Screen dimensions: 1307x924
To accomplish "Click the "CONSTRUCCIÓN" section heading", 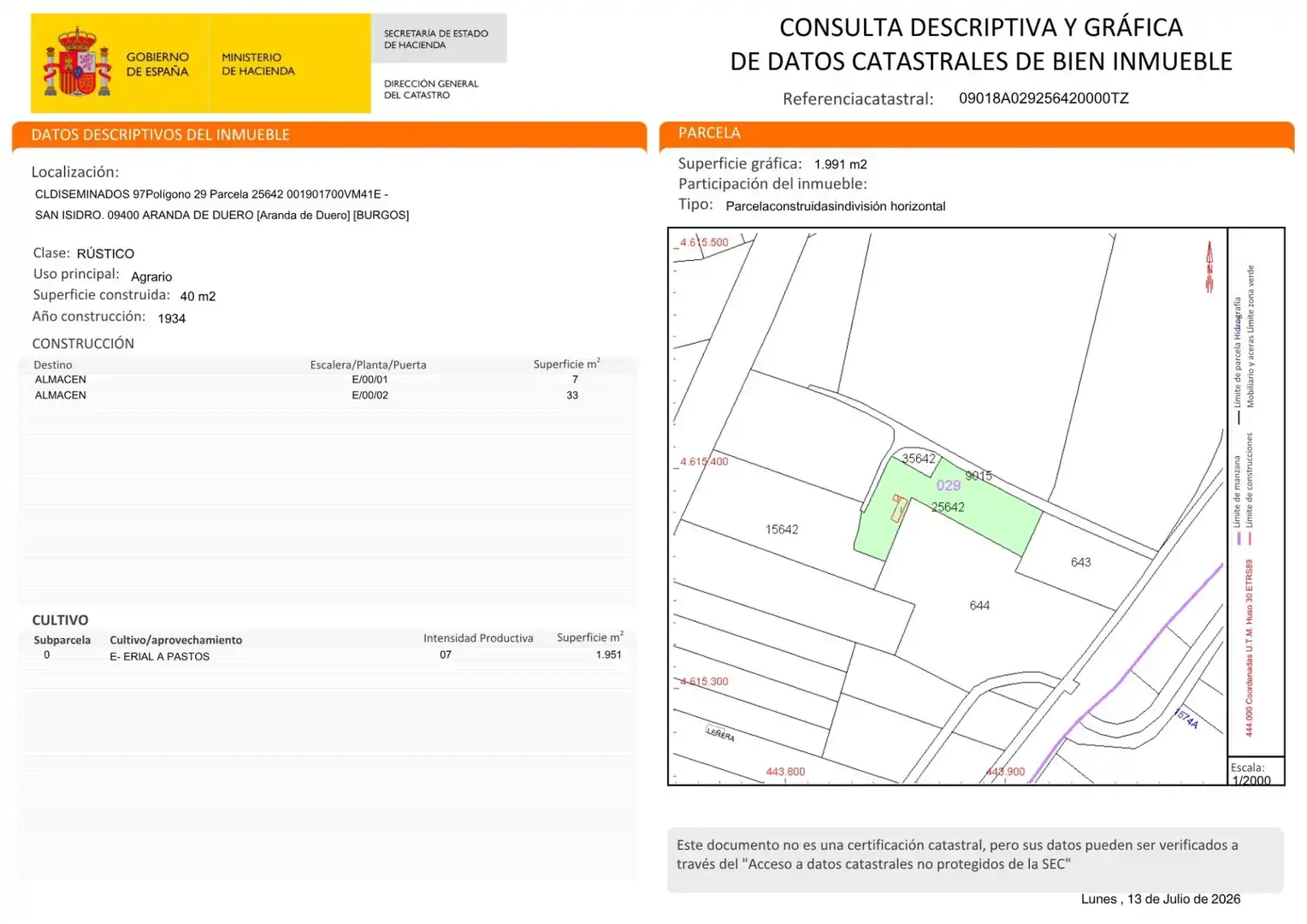I will [x=83, y=344].
